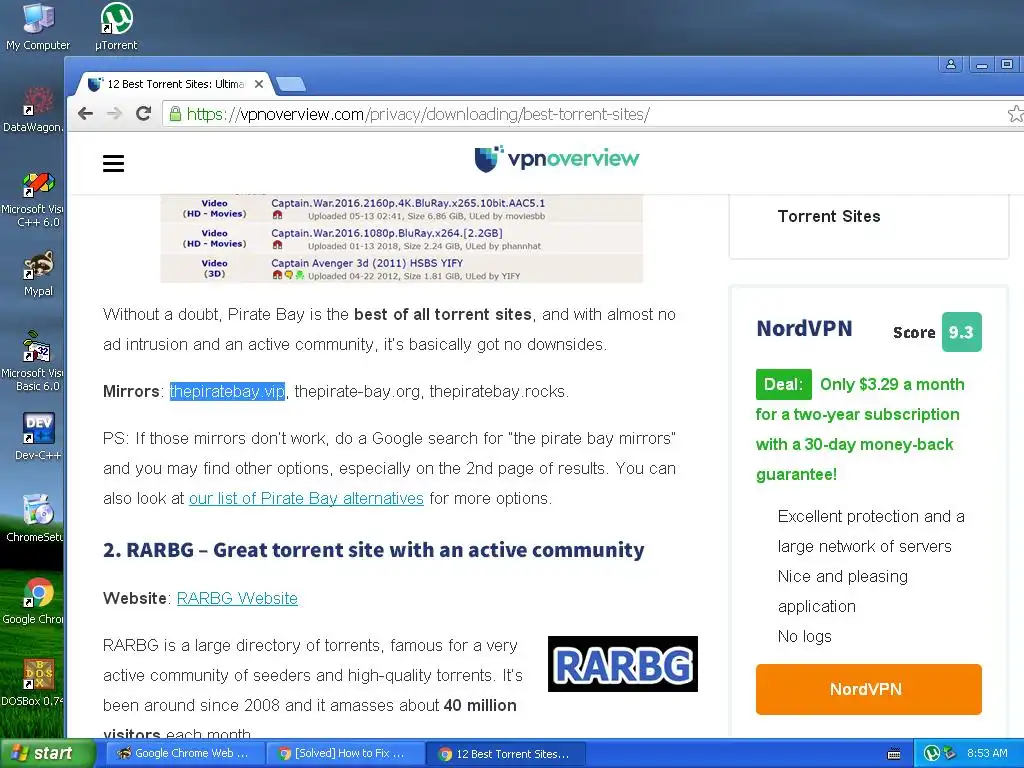Click thepiratebay.rocks mirror text

(x=498, y=391)
